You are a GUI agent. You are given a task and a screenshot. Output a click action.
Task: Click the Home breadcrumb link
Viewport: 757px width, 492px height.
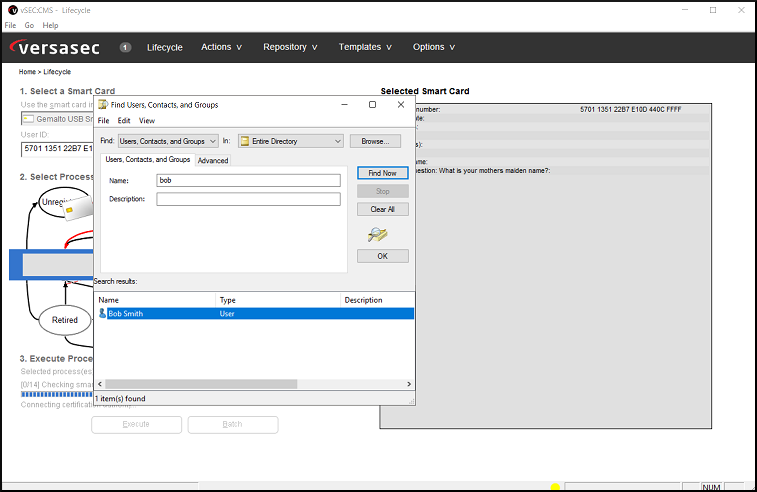click(x=27, y=71)
